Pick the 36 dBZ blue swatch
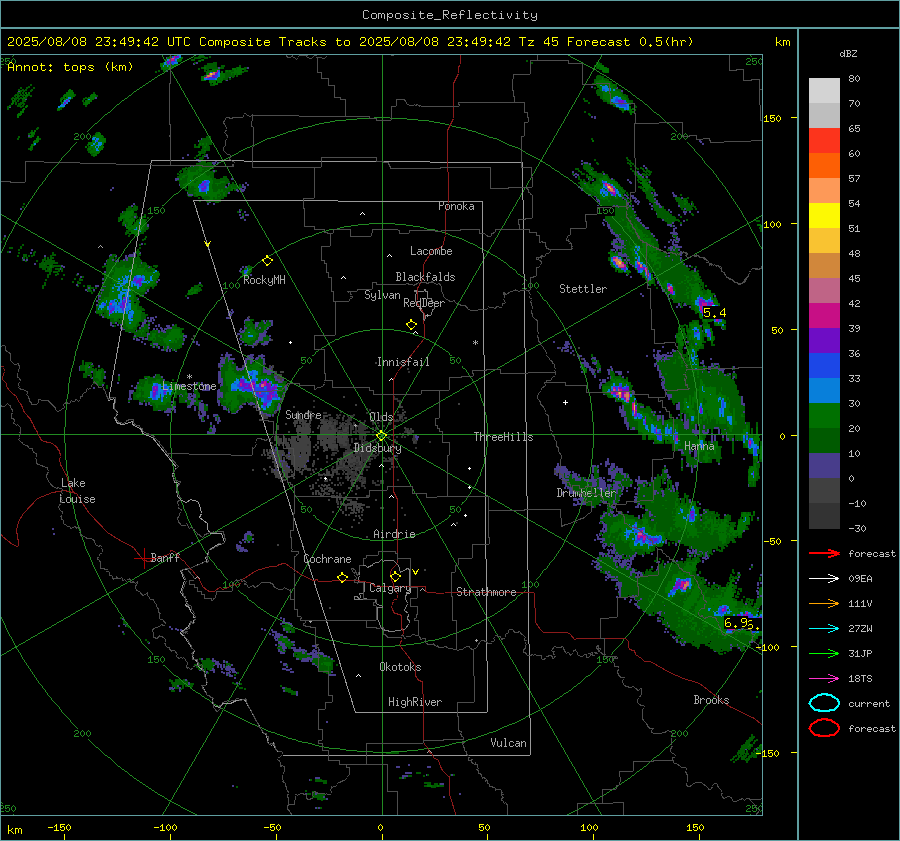 [x=824, y=365]
